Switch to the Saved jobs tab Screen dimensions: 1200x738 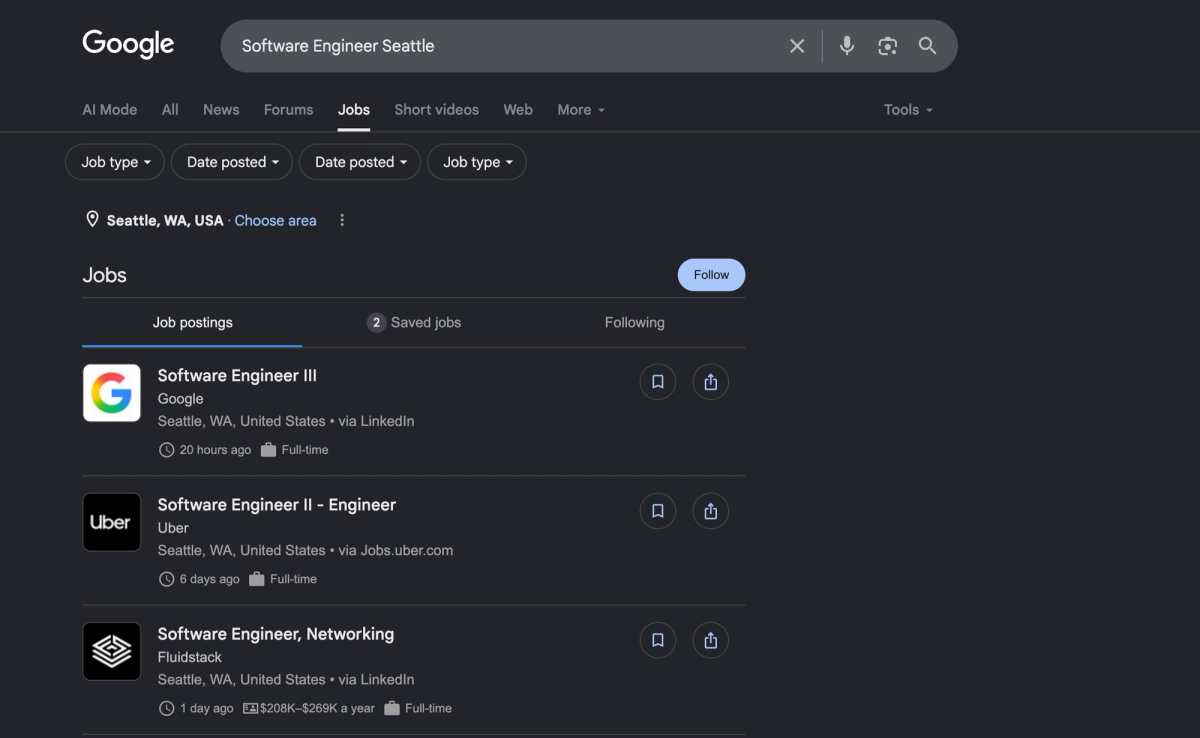coord(414,322)
